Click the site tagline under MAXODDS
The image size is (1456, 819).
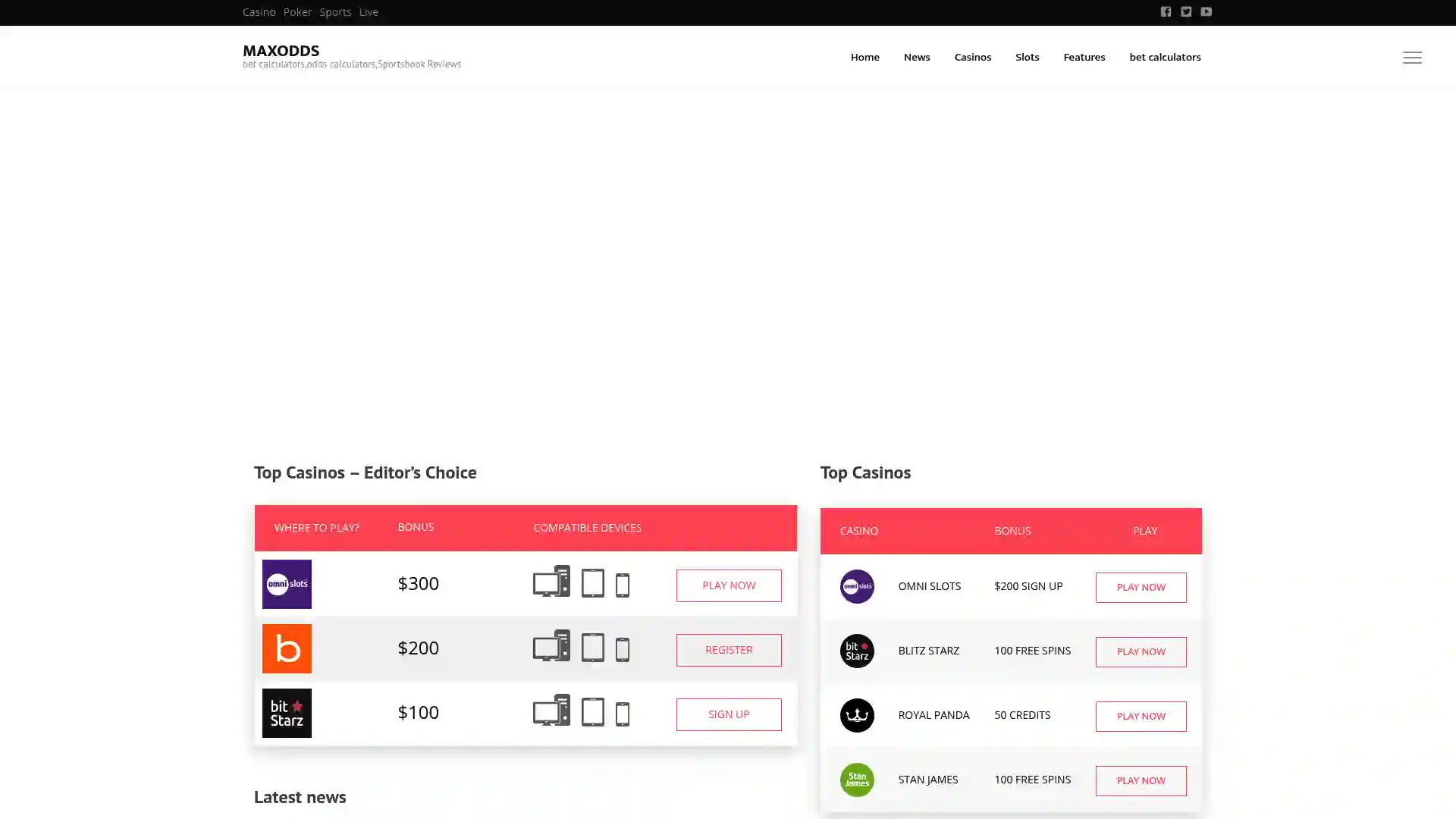[x=352, y=65]
